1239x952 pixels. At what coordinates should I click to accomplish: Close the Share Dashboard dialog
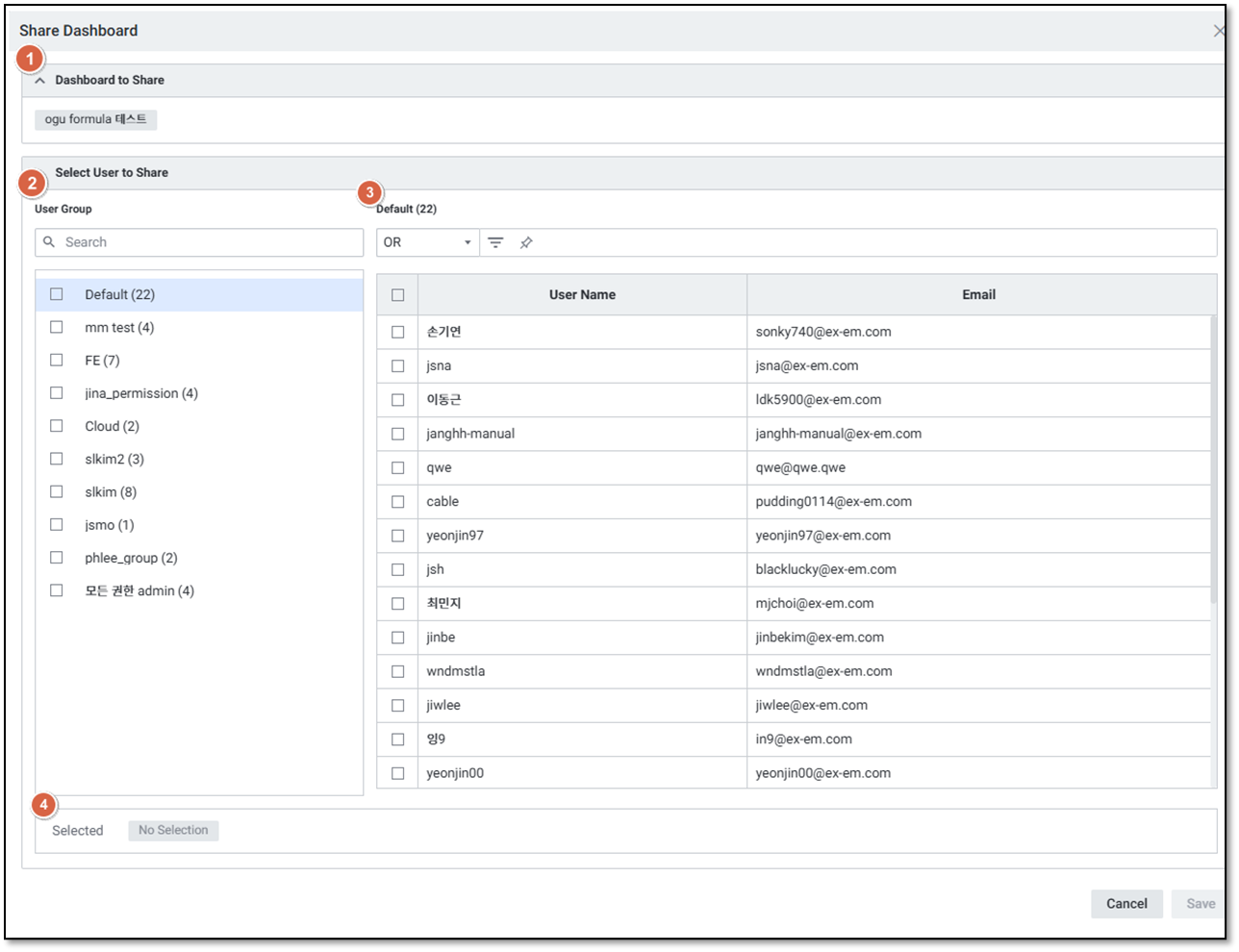(1219, 31)
